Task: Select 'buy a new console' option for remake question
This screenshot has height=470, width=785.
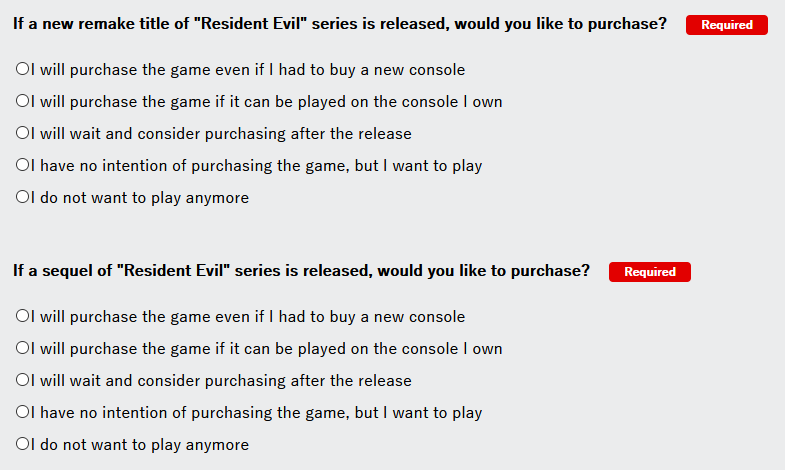Action: click(x=22, y=70)
